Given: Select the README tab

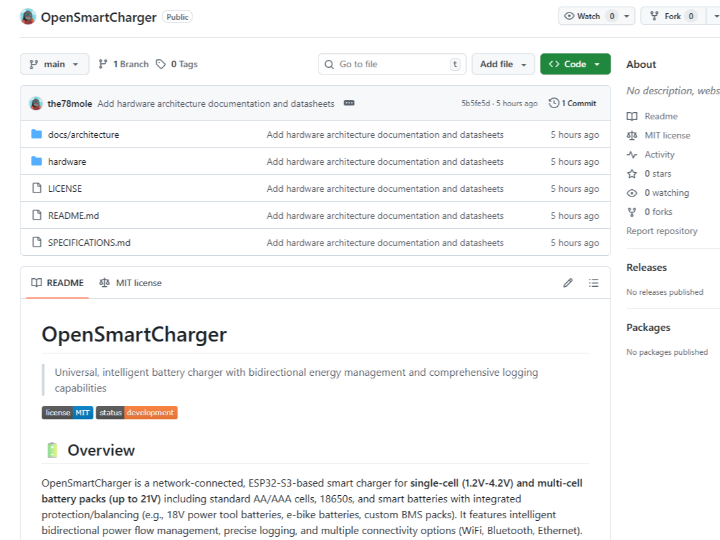Looking at the screenshot, I should 57,283.
